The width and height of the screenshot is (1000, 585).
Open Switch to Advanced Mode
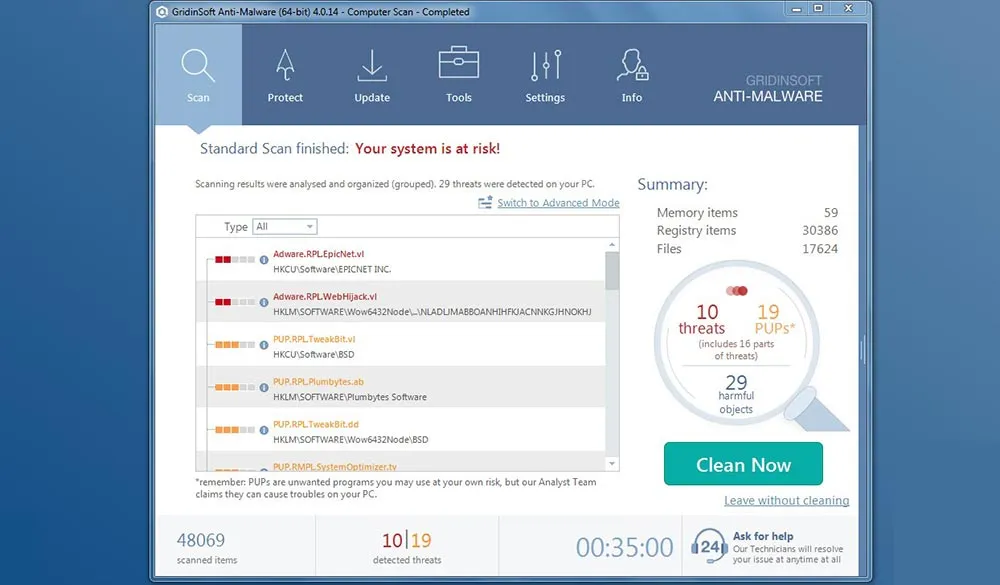(x=558, y=203)
